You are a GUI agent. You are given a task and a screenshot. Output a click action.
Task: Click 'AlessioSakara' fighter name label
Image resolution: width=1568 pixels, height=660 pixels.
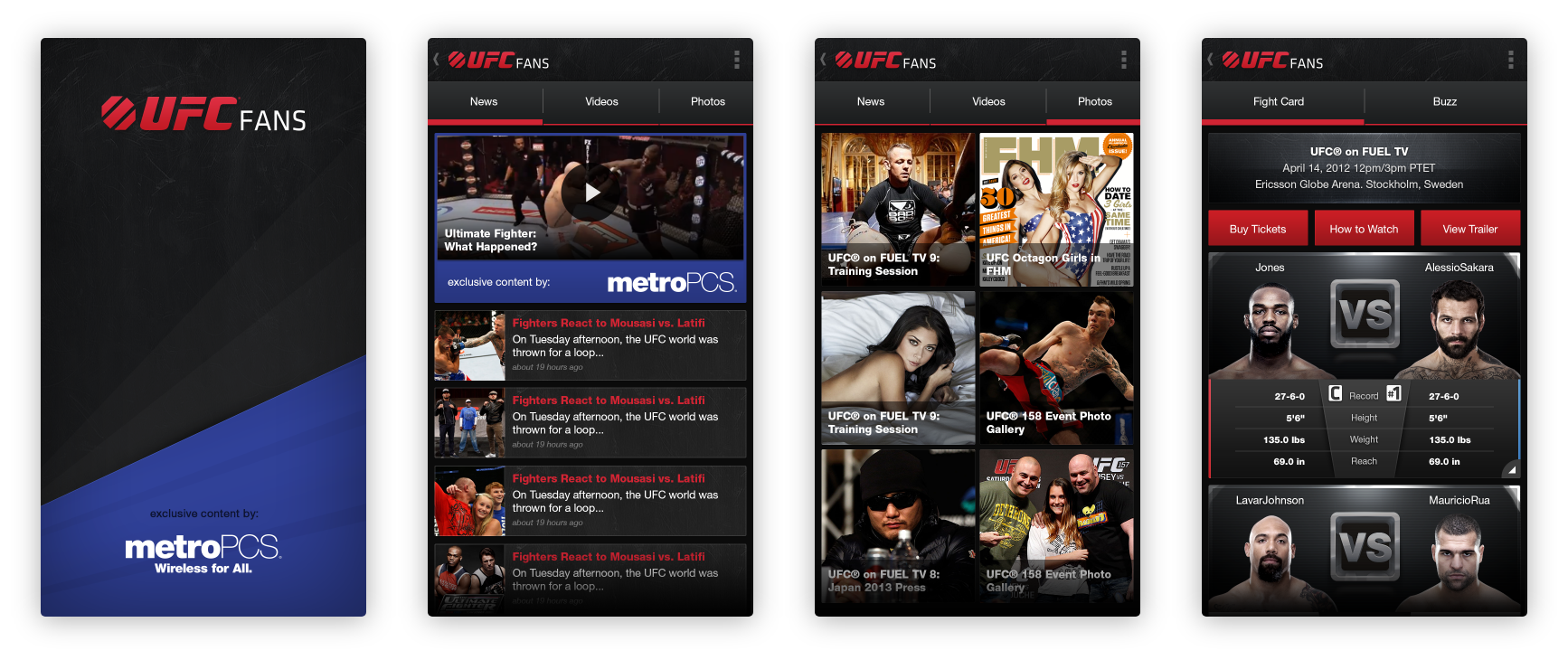[1459, 268]
